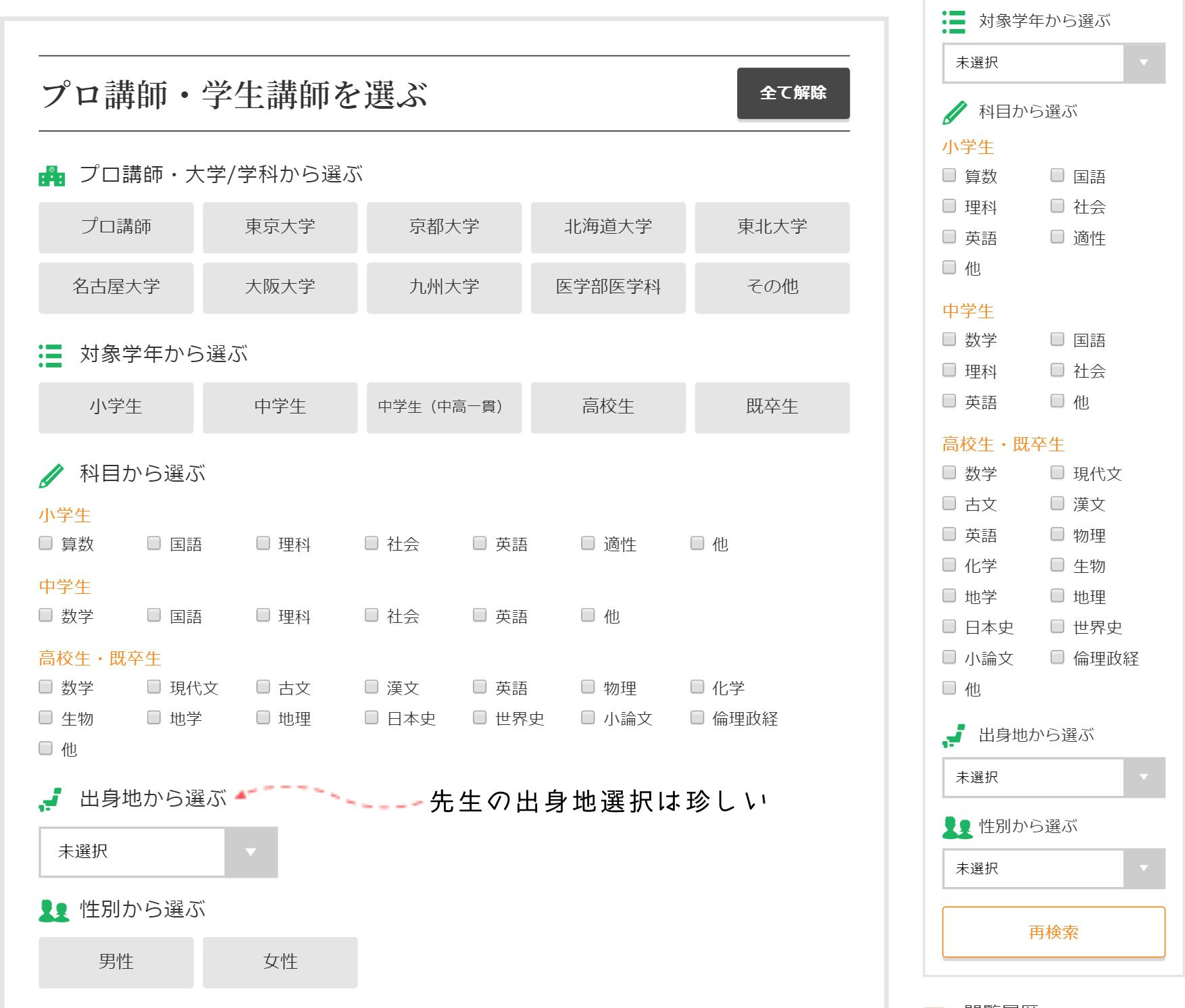1185x1008 pixels.
Task: Click the sidebar people icon for 性別から選ぶ
Action: click(x=957, y=828)
